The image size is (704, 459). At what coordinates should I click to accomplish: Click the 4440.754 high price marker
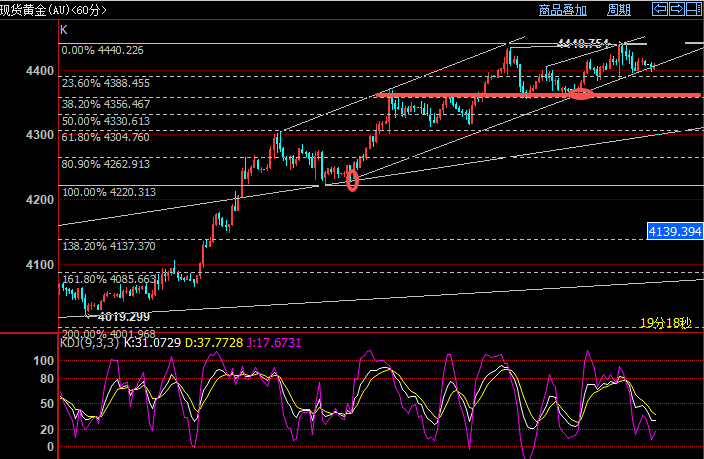click(x=583, y=44)
